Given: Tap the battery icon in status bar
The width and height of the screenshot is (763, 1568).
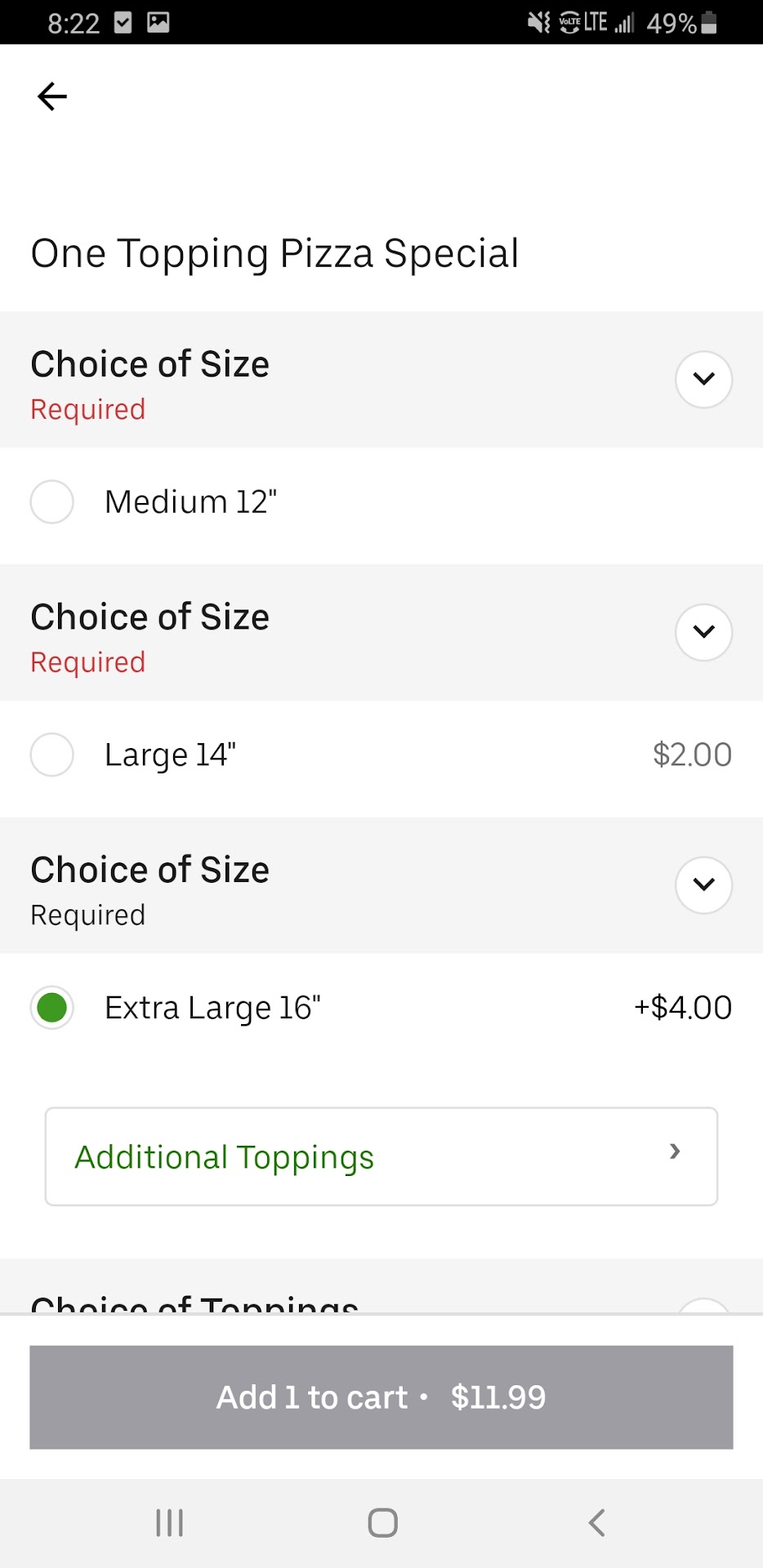Looking at the screenshot, I should [x=709, y=22].
